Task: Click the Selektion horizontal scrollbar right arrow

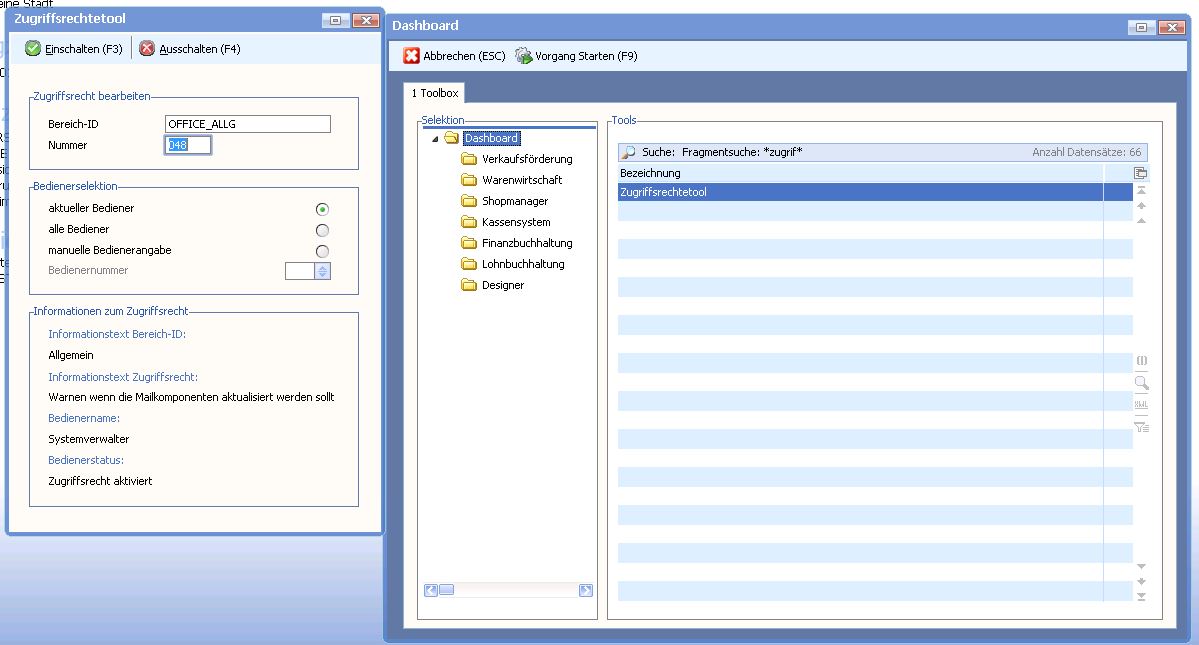Action: point(586,590)
